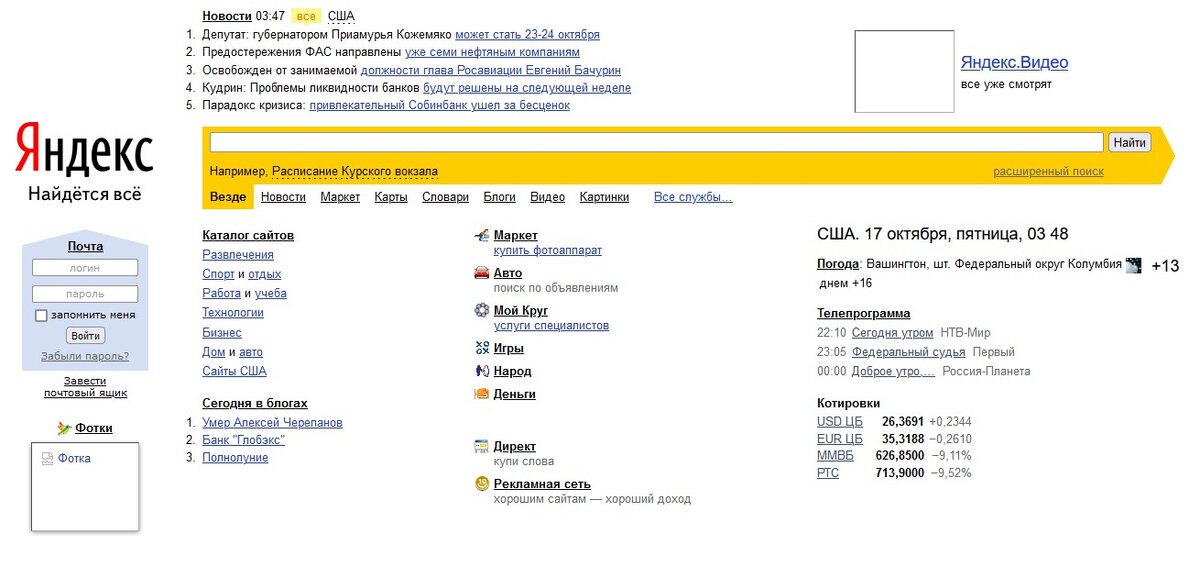Select the США news filter
This screenshot has width=1200, height=567.
tap(341, 16)
